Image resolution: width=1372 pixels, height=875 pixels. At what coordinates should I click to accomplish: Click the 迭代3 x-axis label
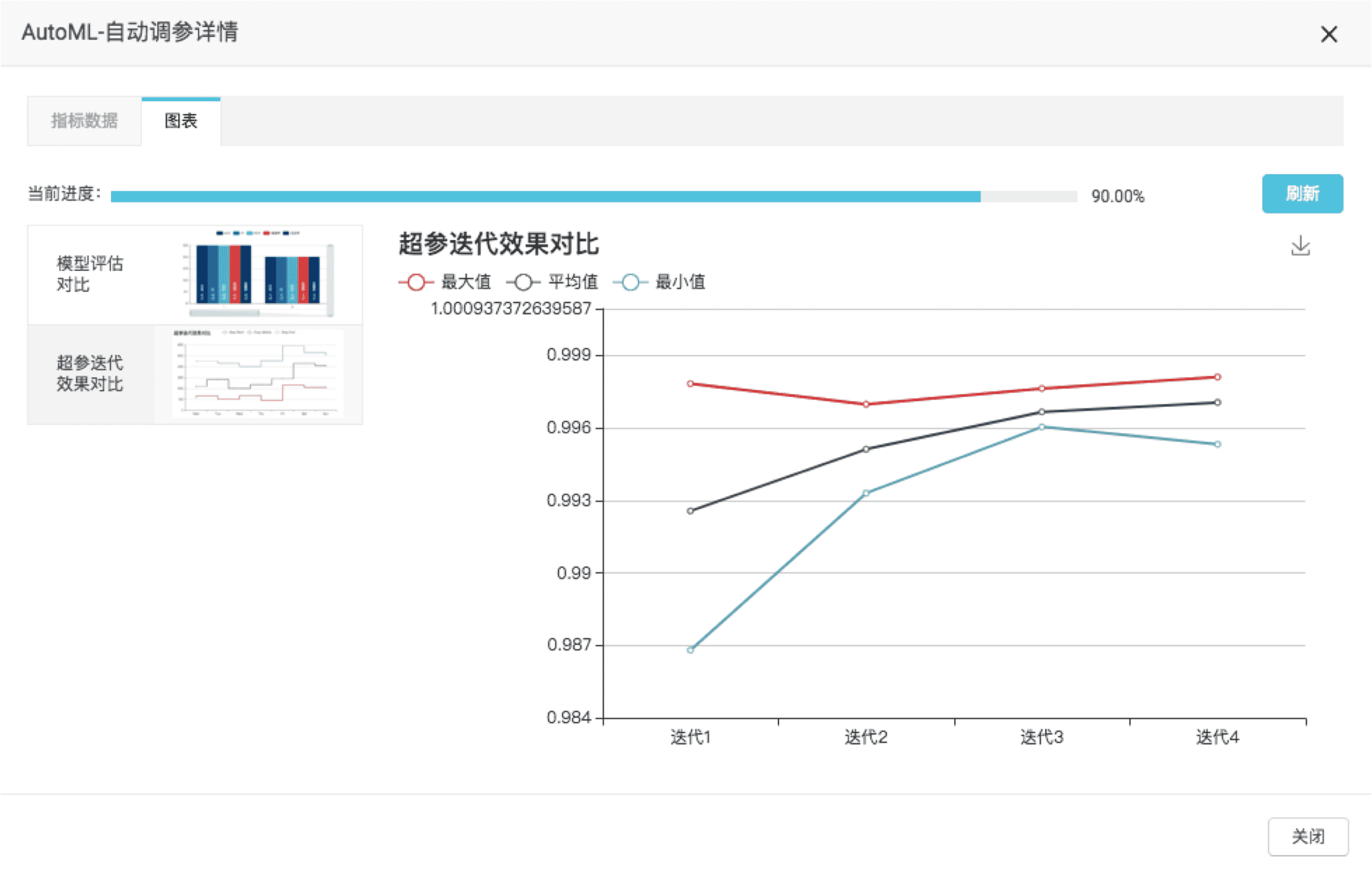1041,737
